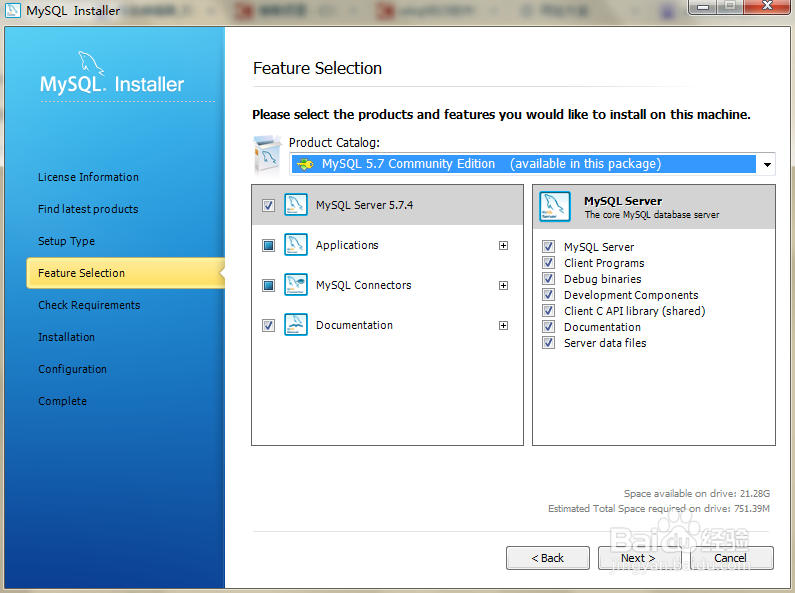Select the Applications row label
The height and width of the screenshot is (593, 795).
coord(347,245)
